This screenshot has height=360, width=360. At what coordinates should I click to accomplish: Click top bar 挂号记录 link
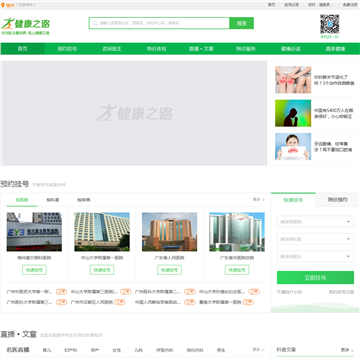291,5
